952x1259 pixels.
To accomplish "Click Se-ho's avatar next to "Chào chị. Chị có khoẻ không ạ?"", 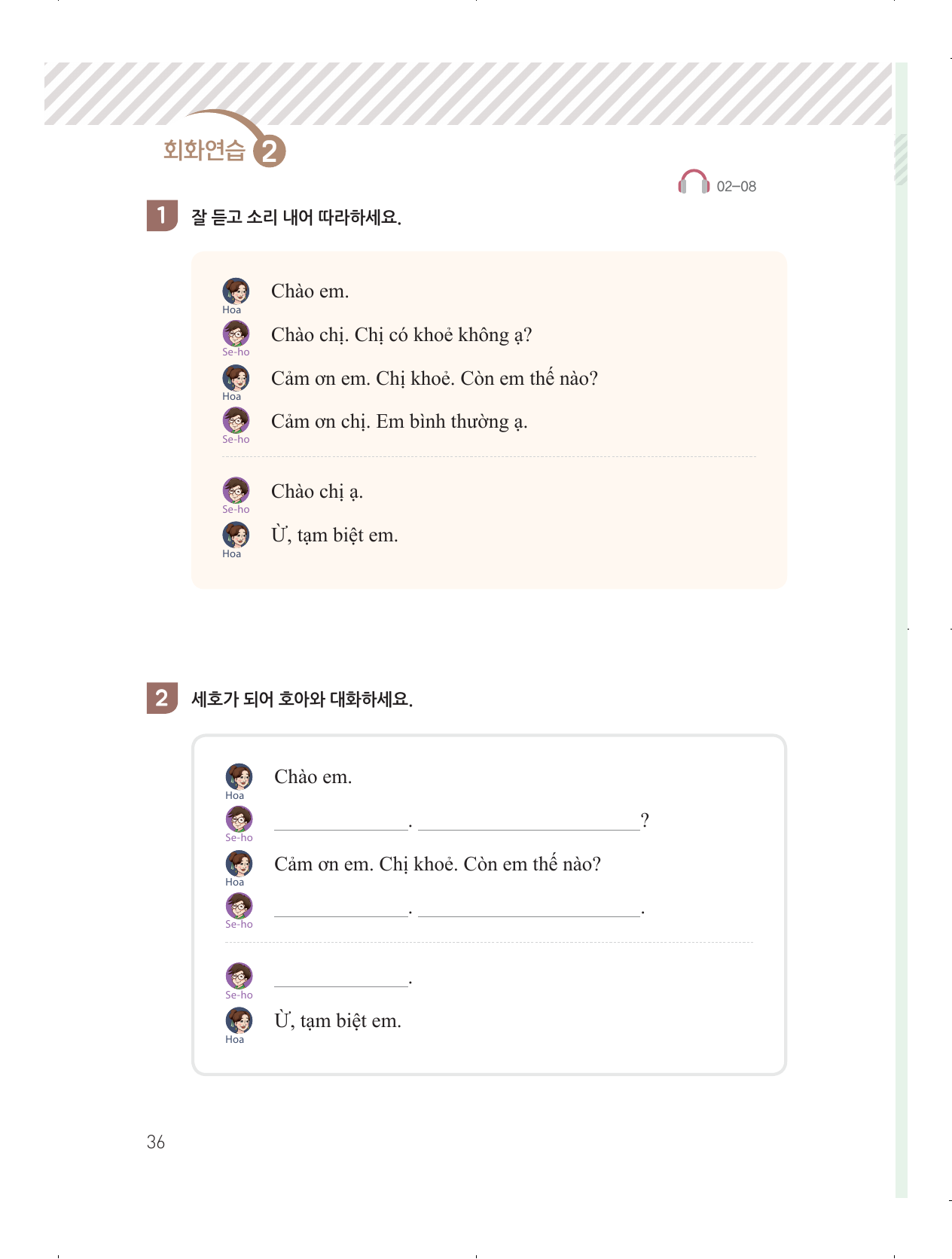I will [236, 334].
